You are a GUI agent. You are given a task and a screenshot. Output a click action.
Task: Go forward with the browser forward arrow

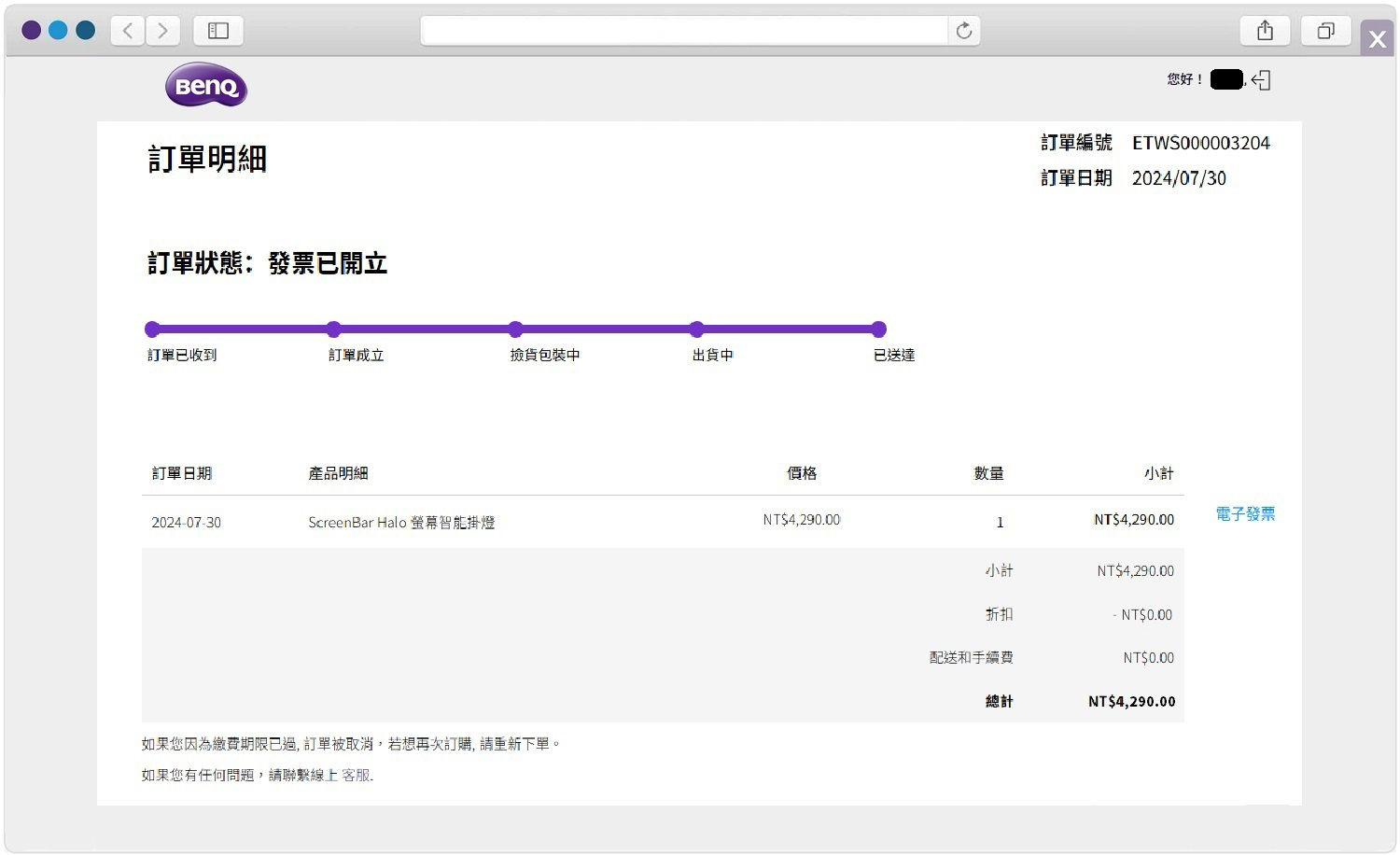(x=162, y=31)
